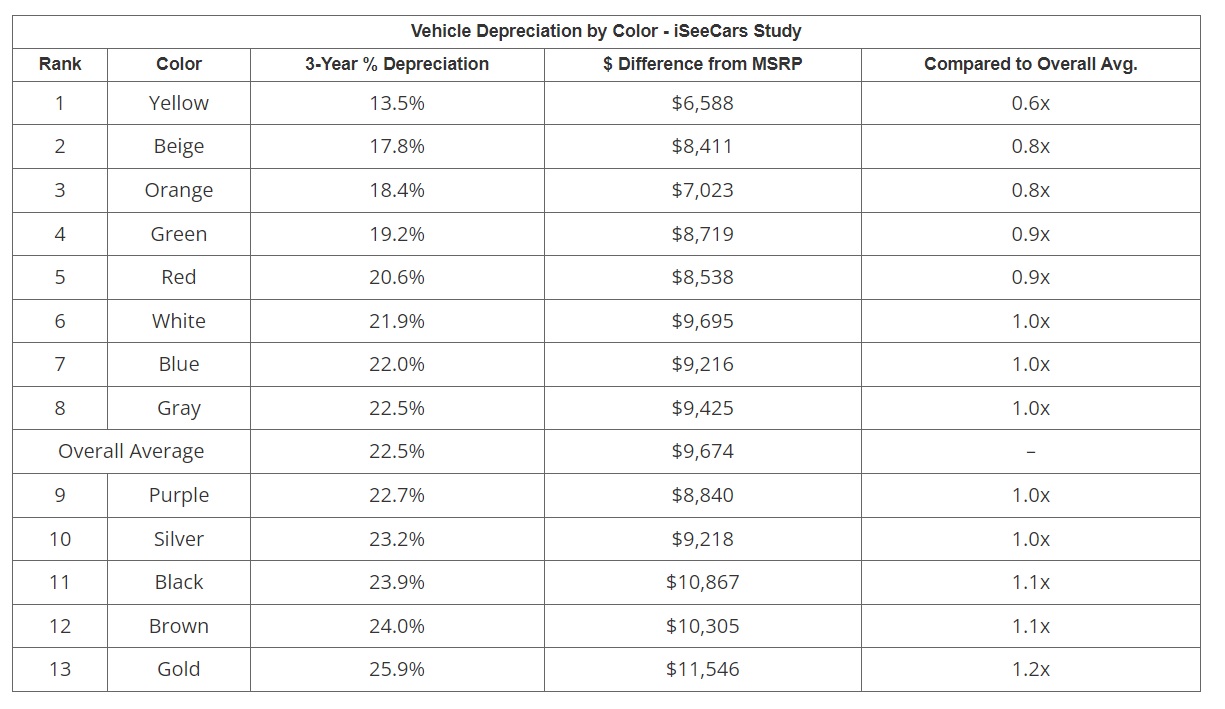This screenshot has width=1225, height=709.
Task: Select the Beige color cell
Action: [179, 146]
